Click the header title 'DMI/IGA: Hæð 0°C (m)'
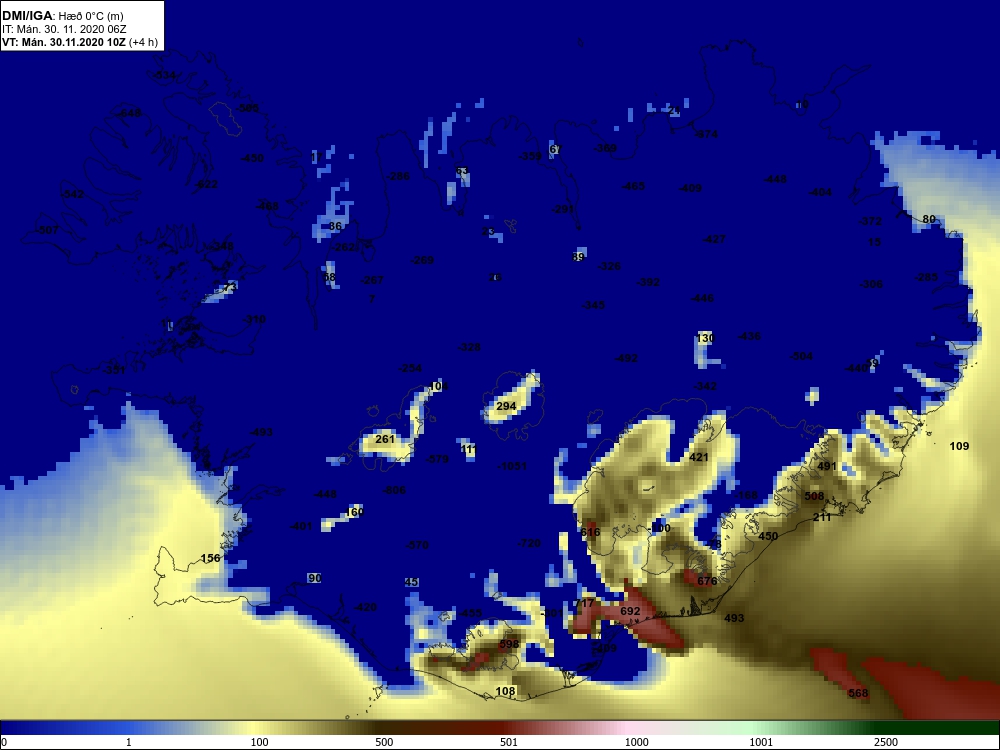 coord(62,16)
